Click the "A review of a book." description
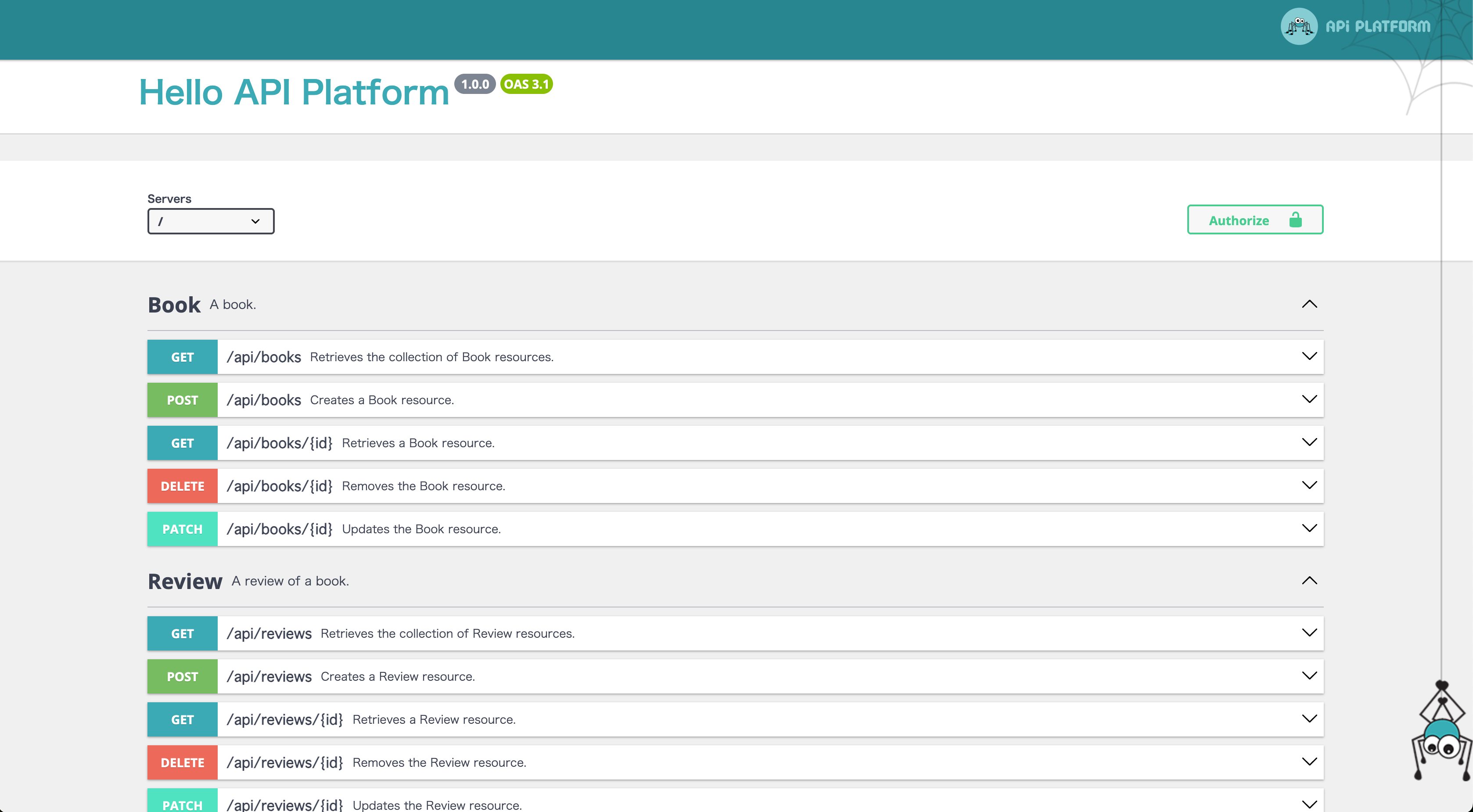 tap(291, 581)
